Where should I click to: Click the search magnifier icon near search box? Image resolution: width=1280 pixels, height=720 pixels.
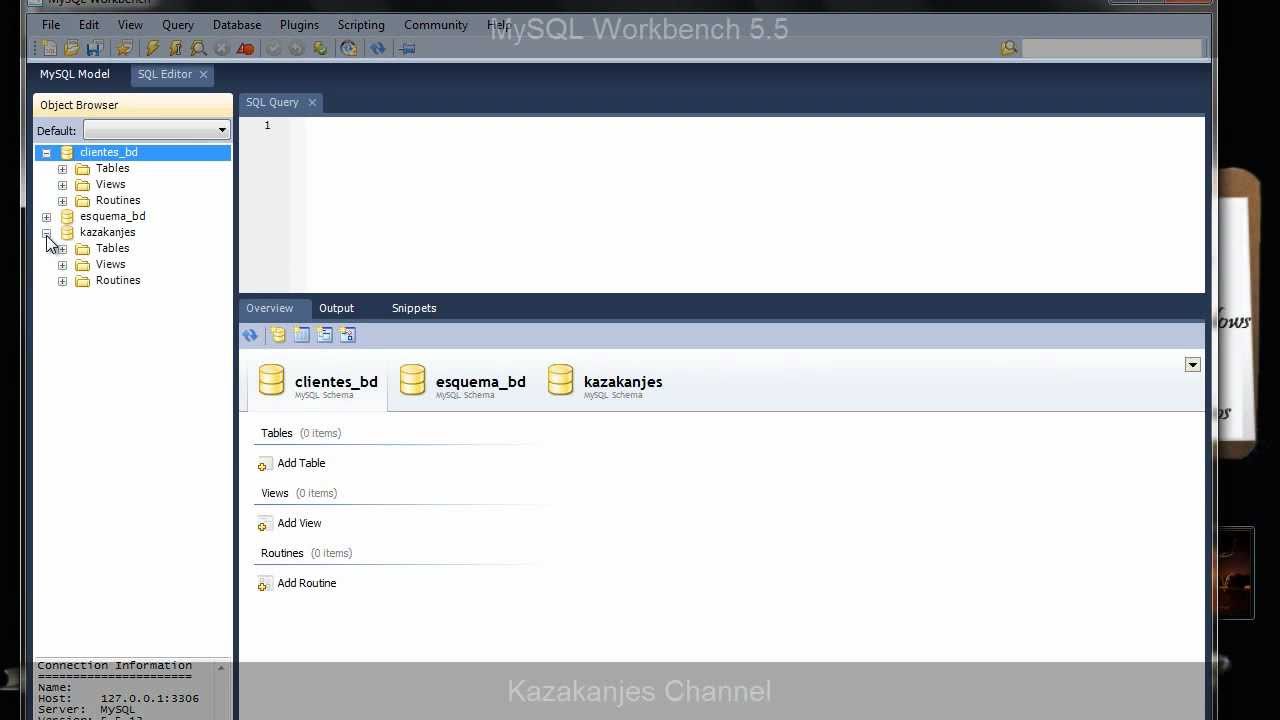(x=1009, y=48)
